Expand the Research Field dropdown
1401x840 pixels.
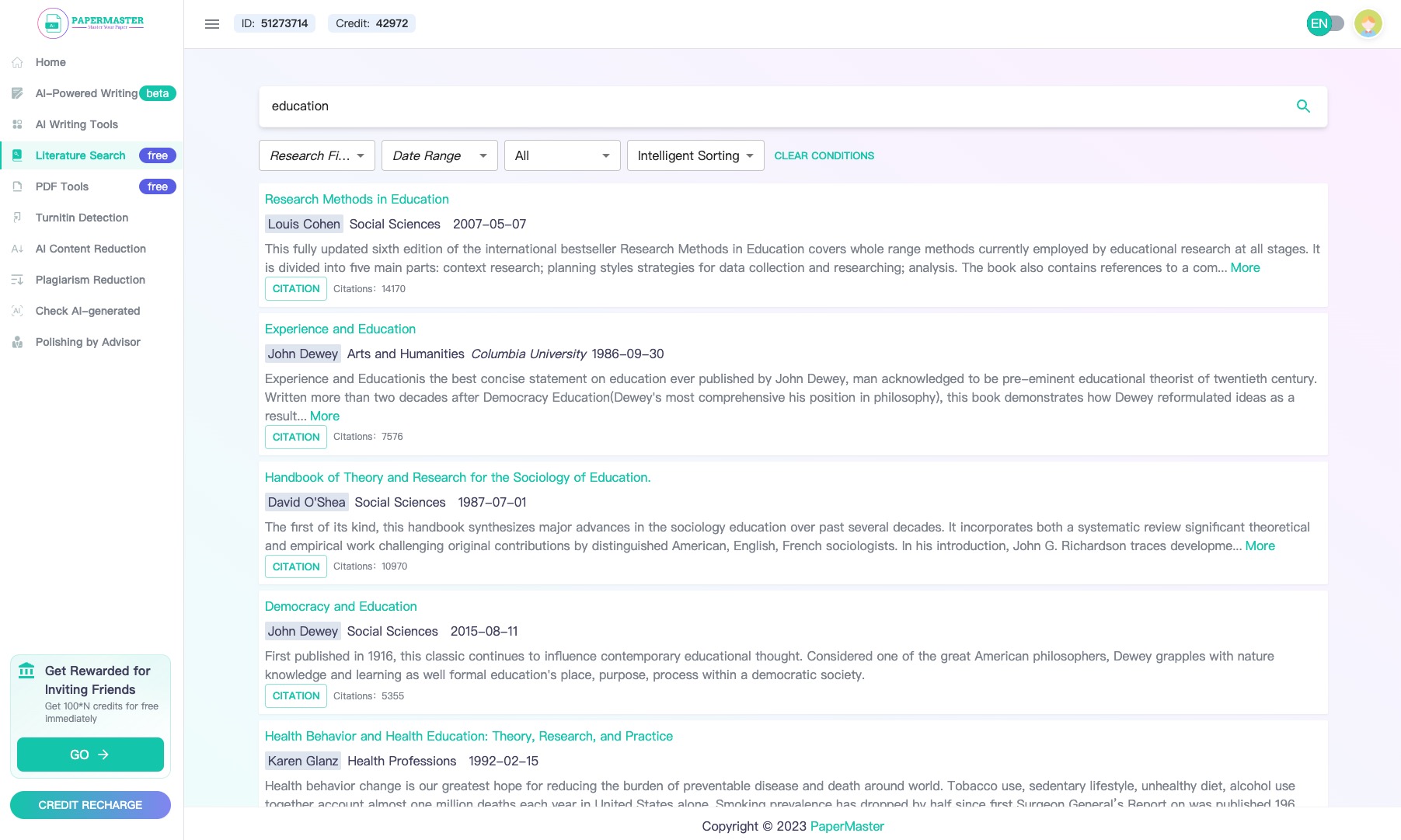(316, 155)
